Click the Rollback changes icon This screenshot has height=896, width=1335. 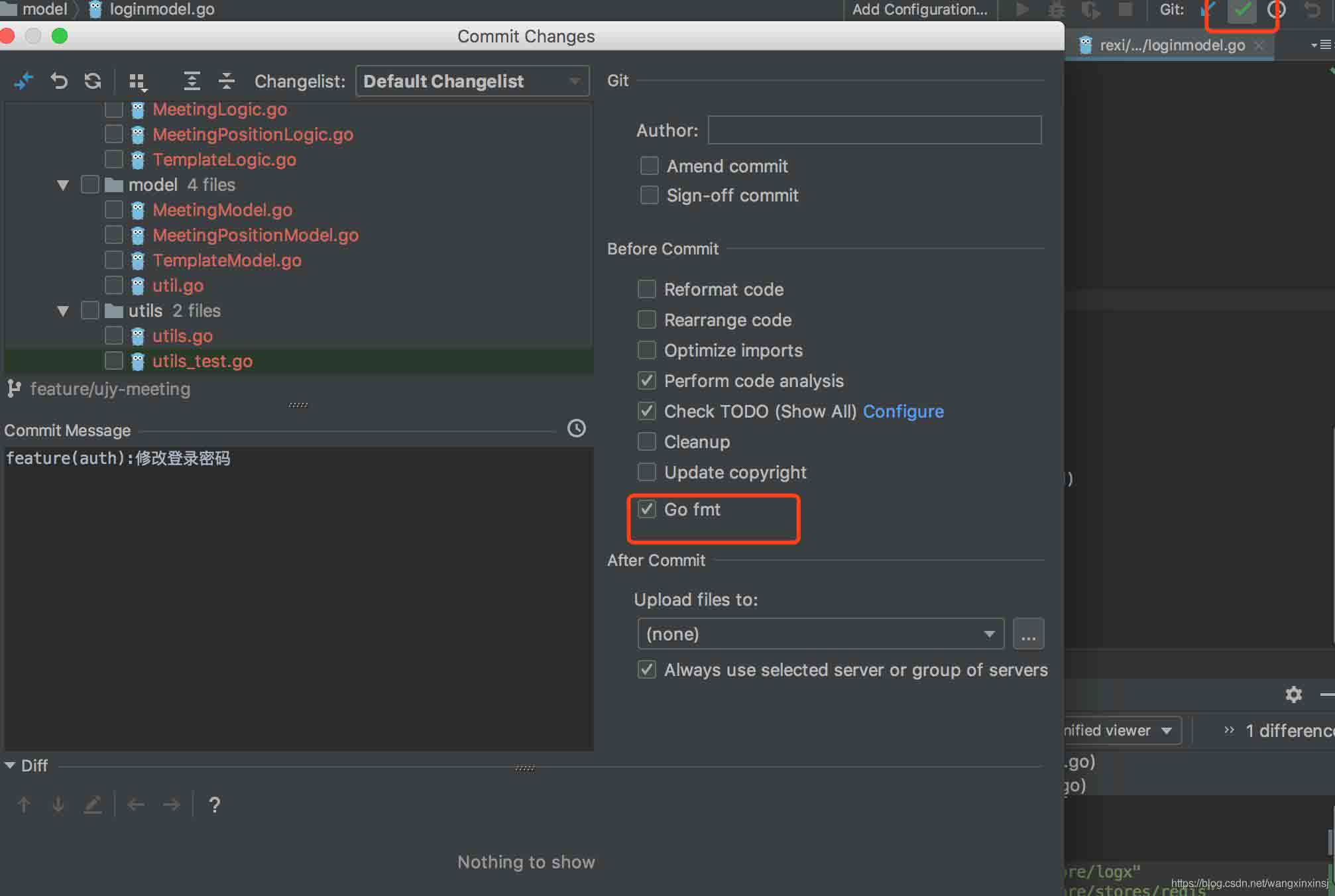pos(59,81)
